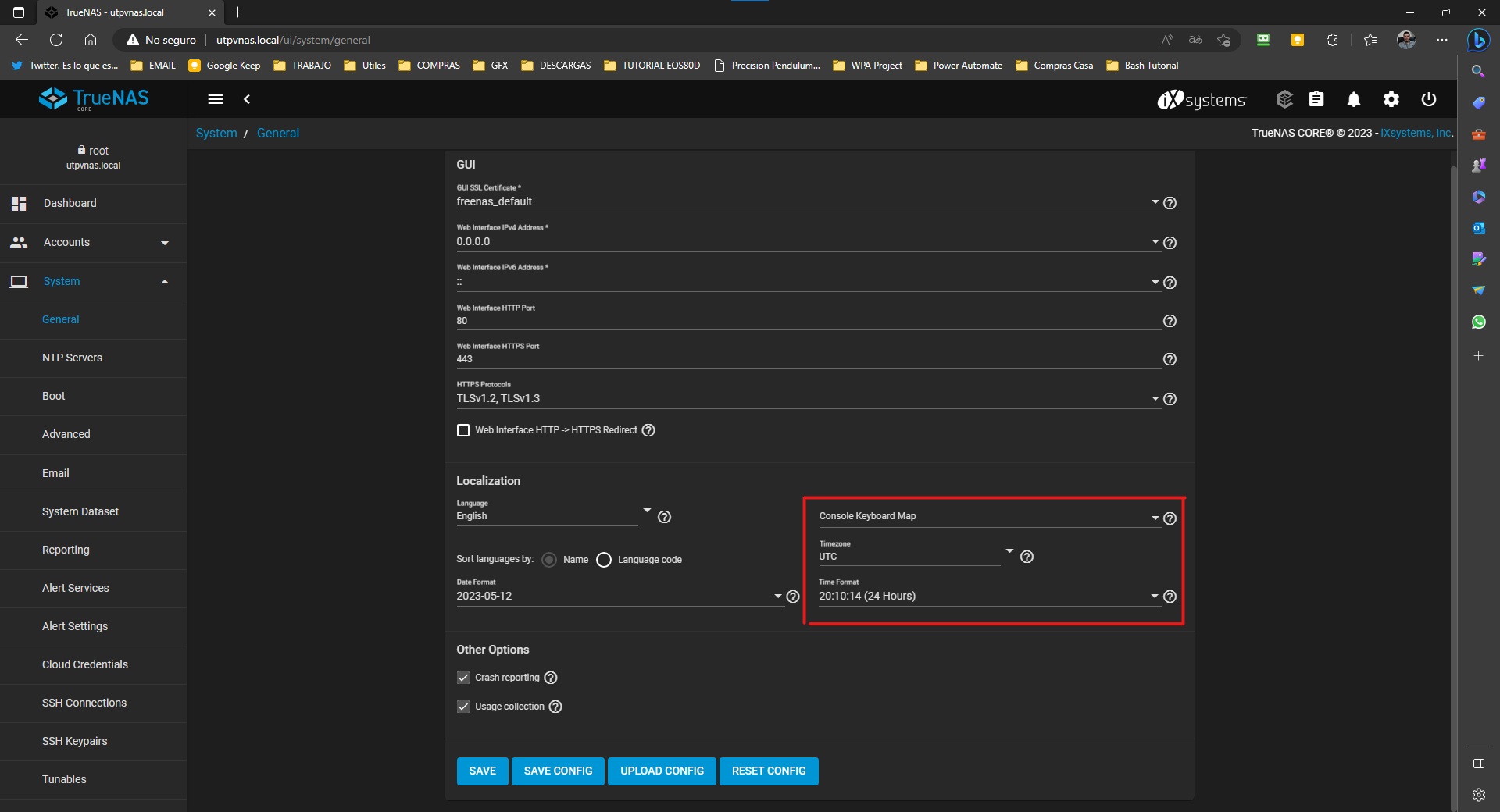Open Time Format dropdown
Image resolution: width=1500 pixels, height=812 pixels.
coord(989,596)
